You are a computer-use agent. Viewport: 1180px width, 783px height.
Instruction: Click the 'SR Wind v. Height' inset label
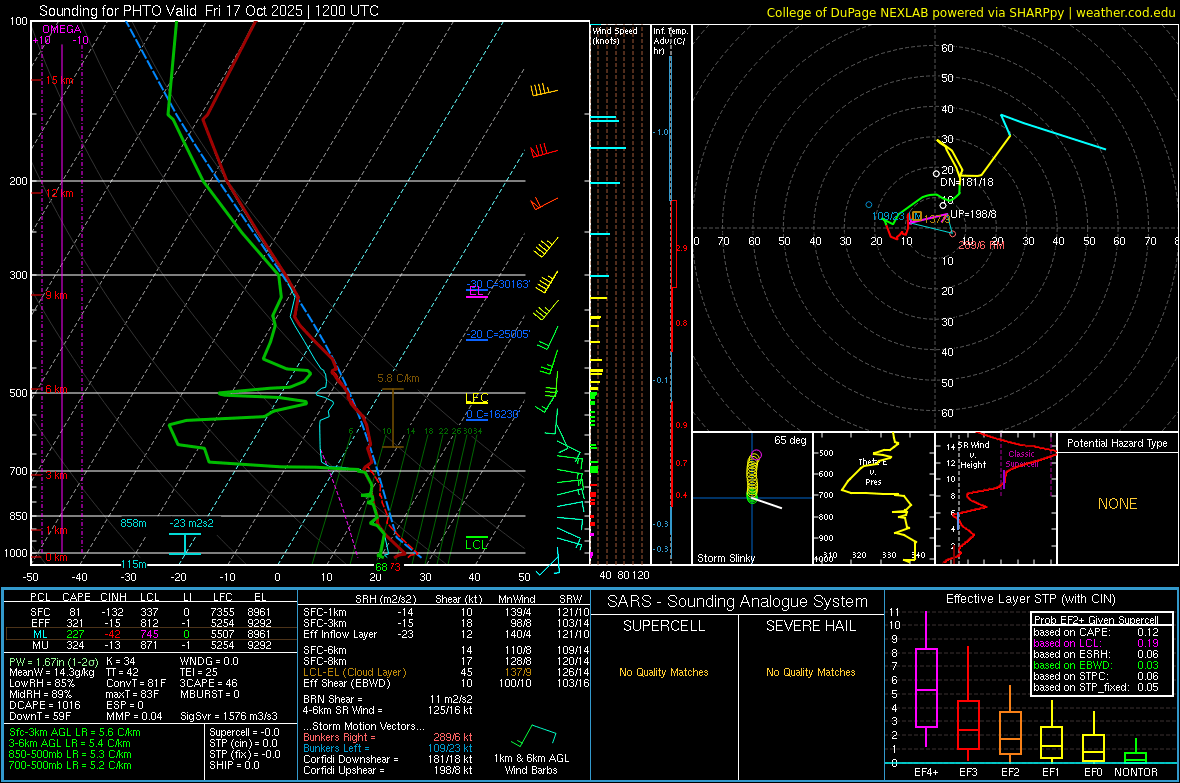973,455
